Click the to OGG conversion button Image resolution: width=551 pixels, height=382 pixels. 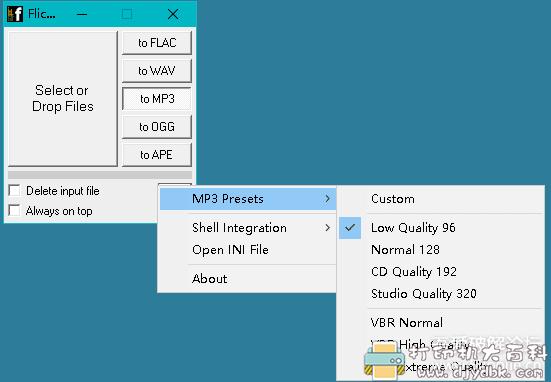click(157, 127)
